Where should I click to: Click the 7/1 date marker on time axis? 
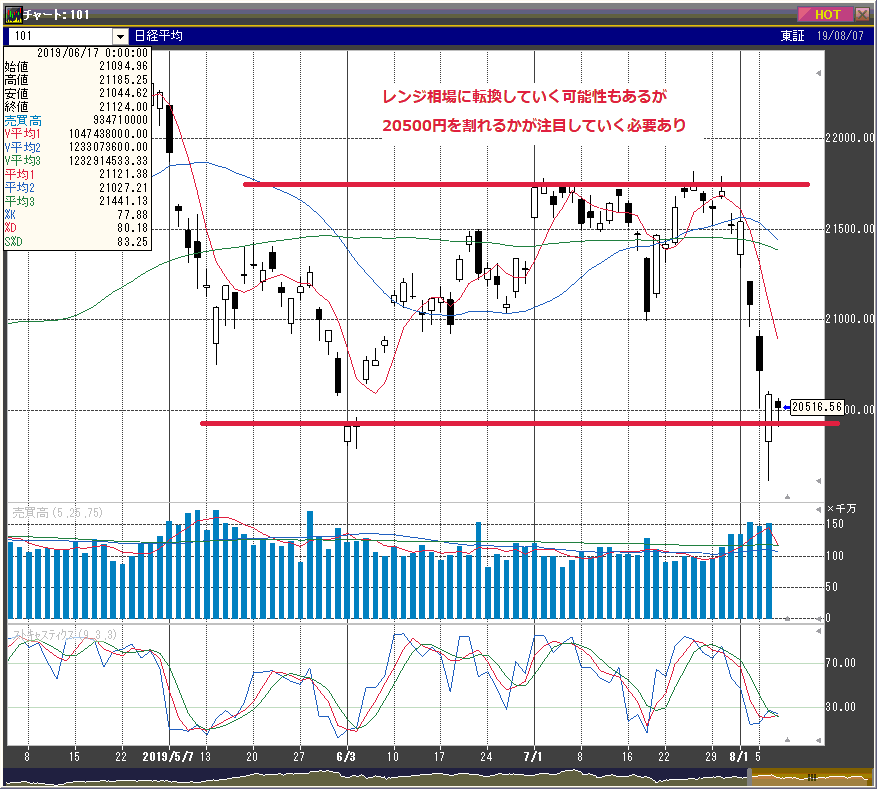click(x=533, y=756)
